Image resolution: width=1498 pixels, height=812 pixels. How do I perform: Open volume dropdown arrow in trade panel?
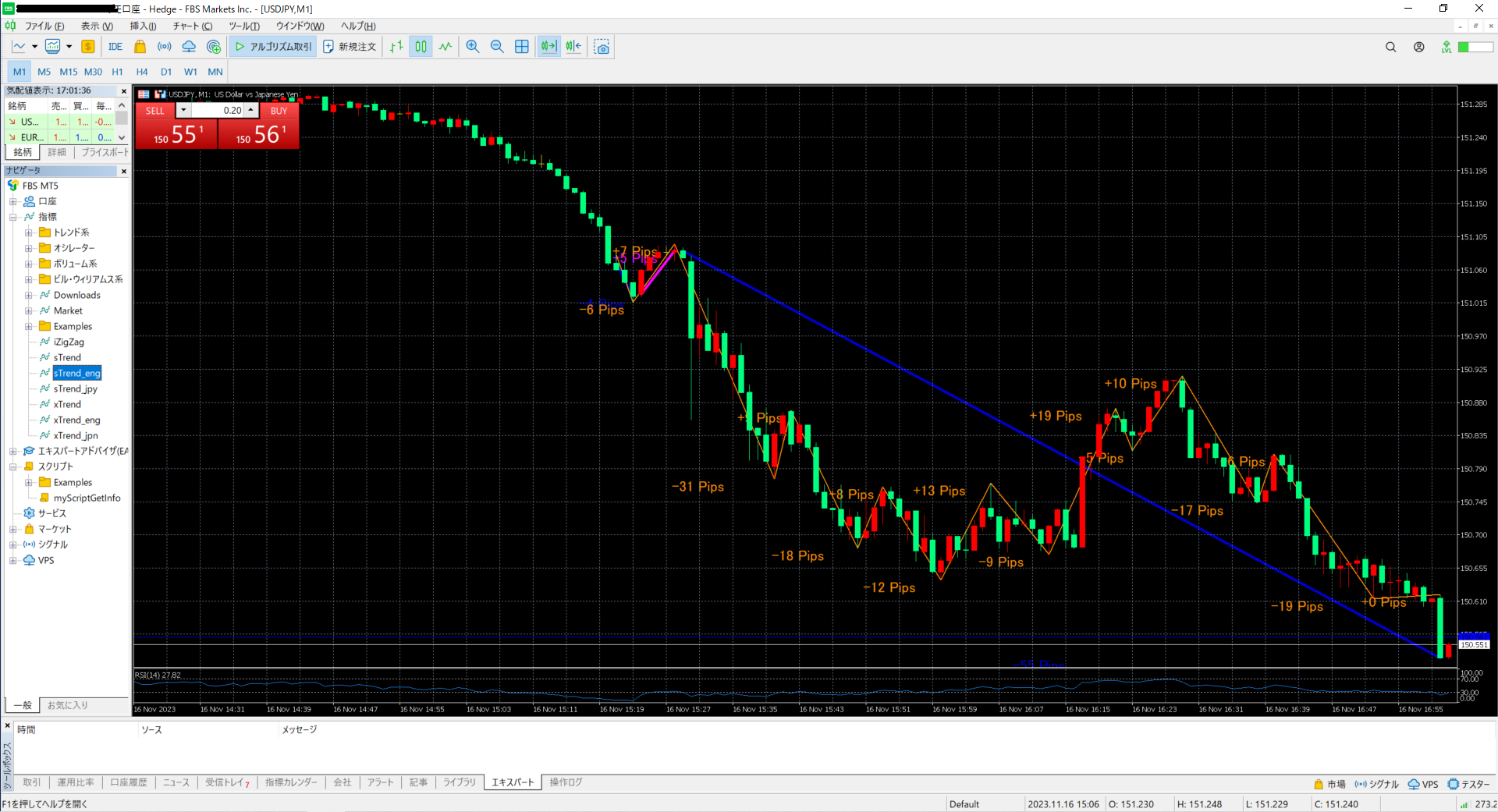[183, 111]
